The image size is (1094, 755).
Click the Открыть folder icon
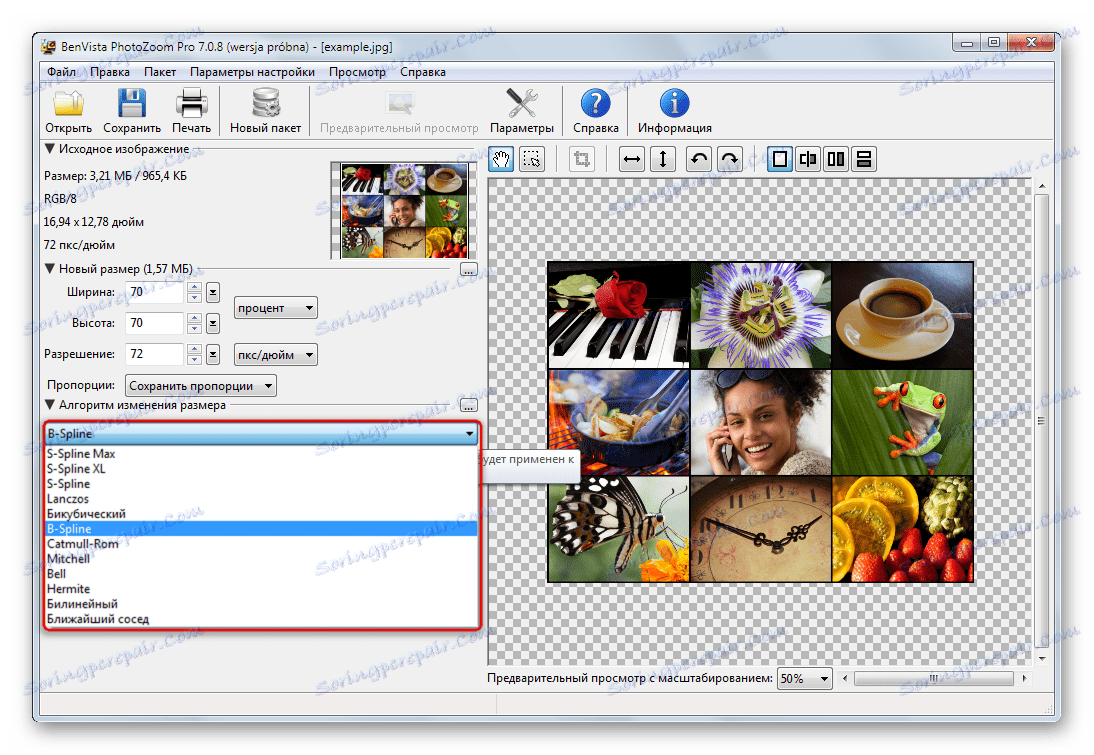68,103
